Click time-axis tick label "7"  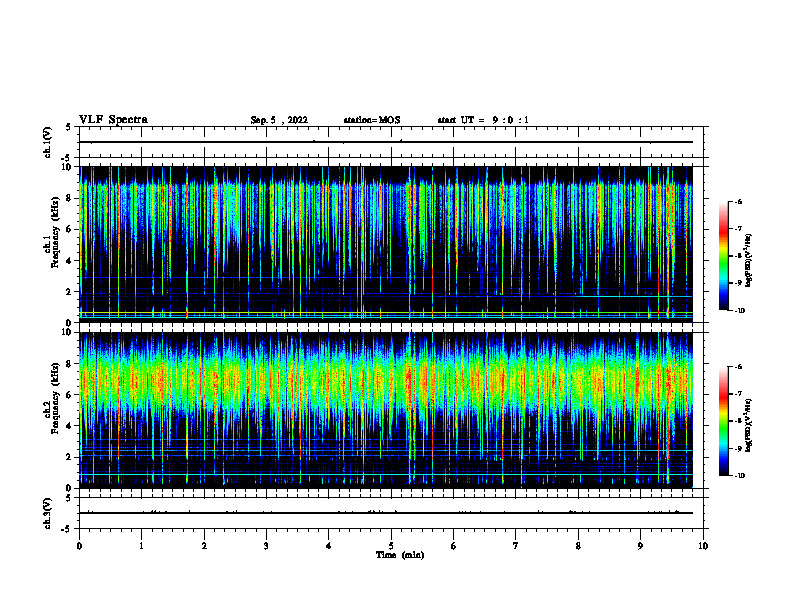click(x=516, y=546)
